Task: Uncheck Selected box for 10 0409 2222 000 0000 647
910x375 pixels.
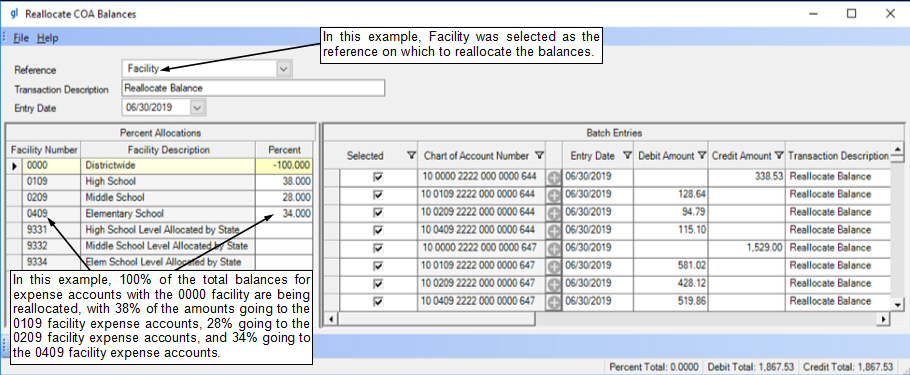Action: (379, 302)
